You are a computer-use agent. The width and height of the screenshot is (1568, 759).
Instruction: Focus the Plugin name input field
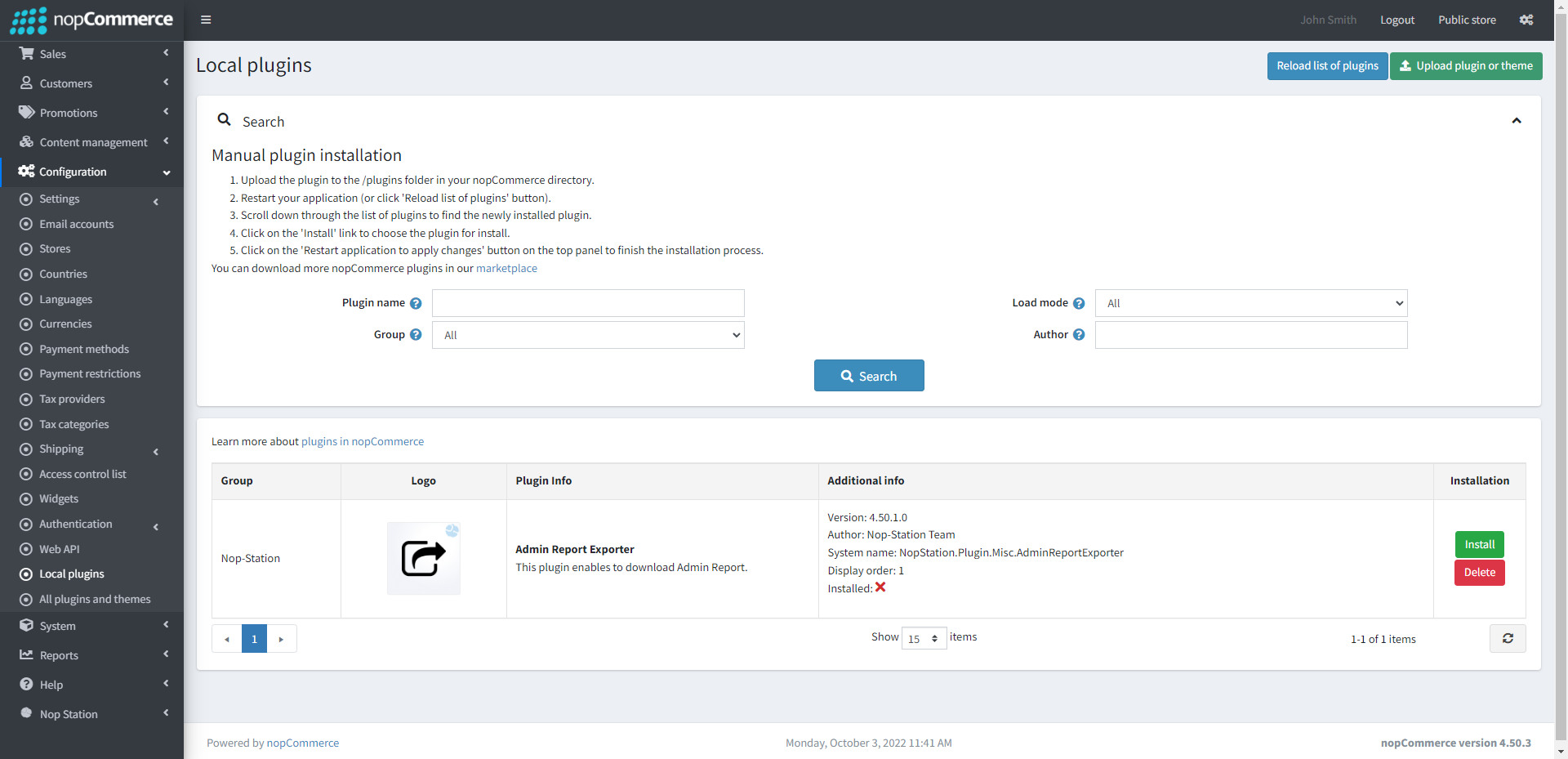[x=588, y=303]
